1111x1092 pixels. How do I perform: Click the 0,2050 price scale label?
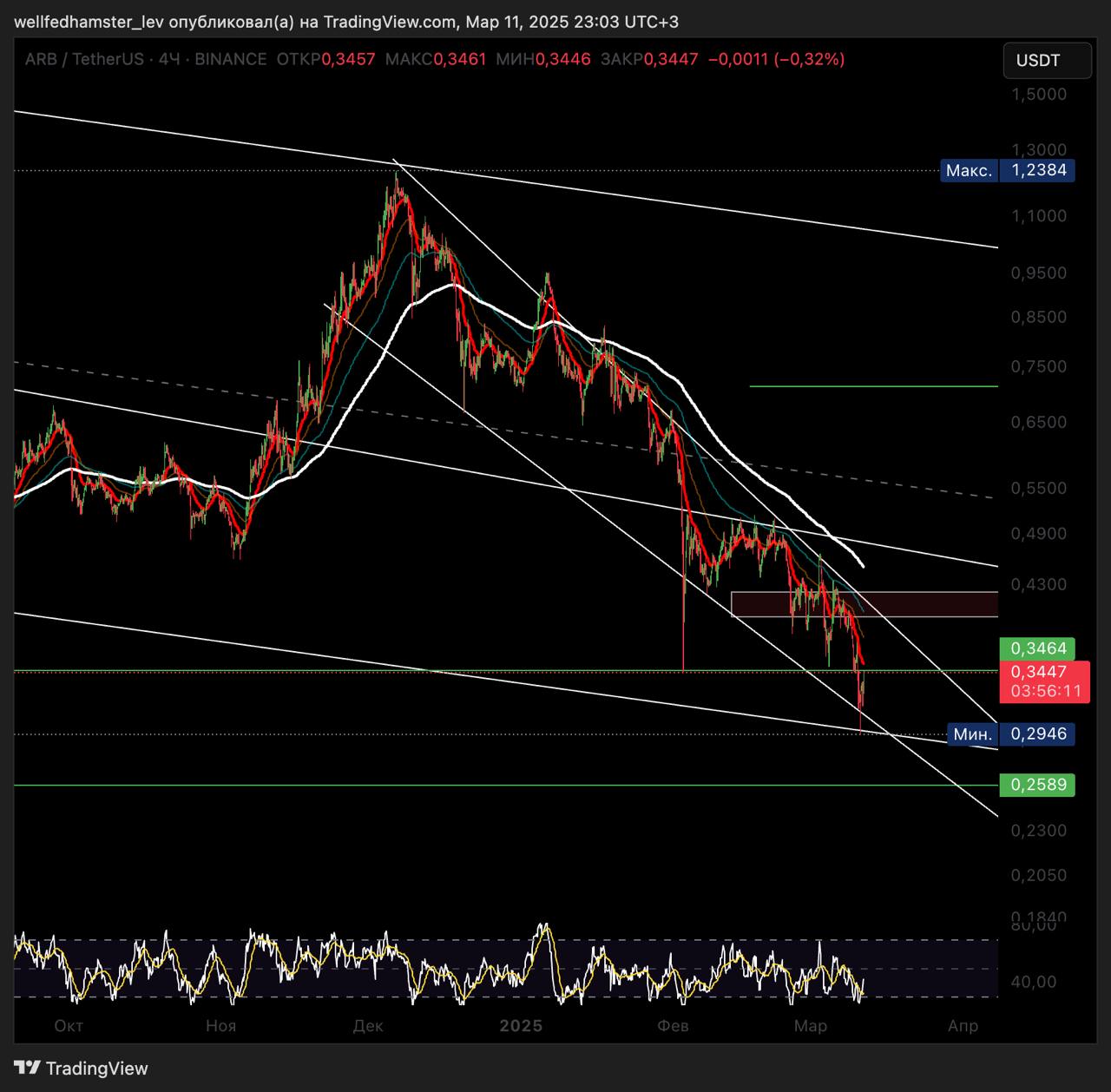click(x=1039, y=875)
